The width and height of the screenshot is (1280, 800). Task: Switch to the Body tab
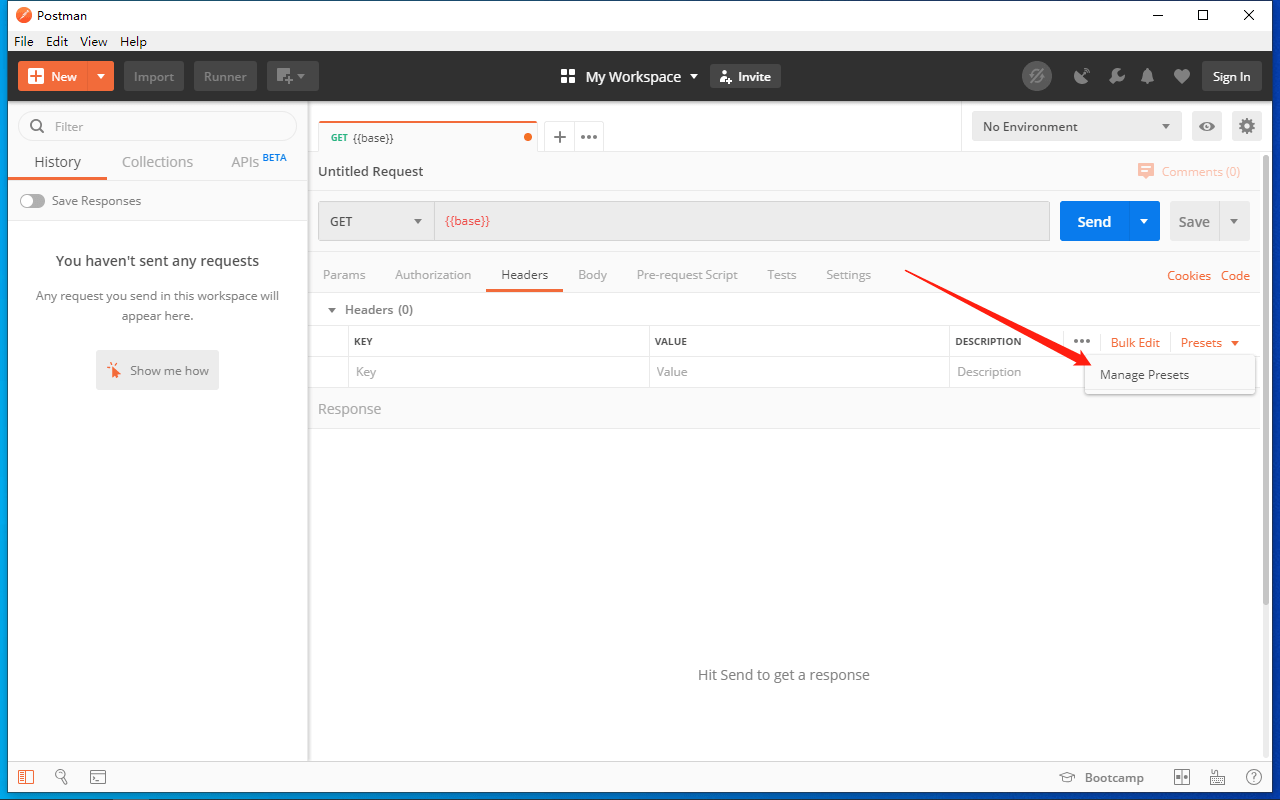592,275
